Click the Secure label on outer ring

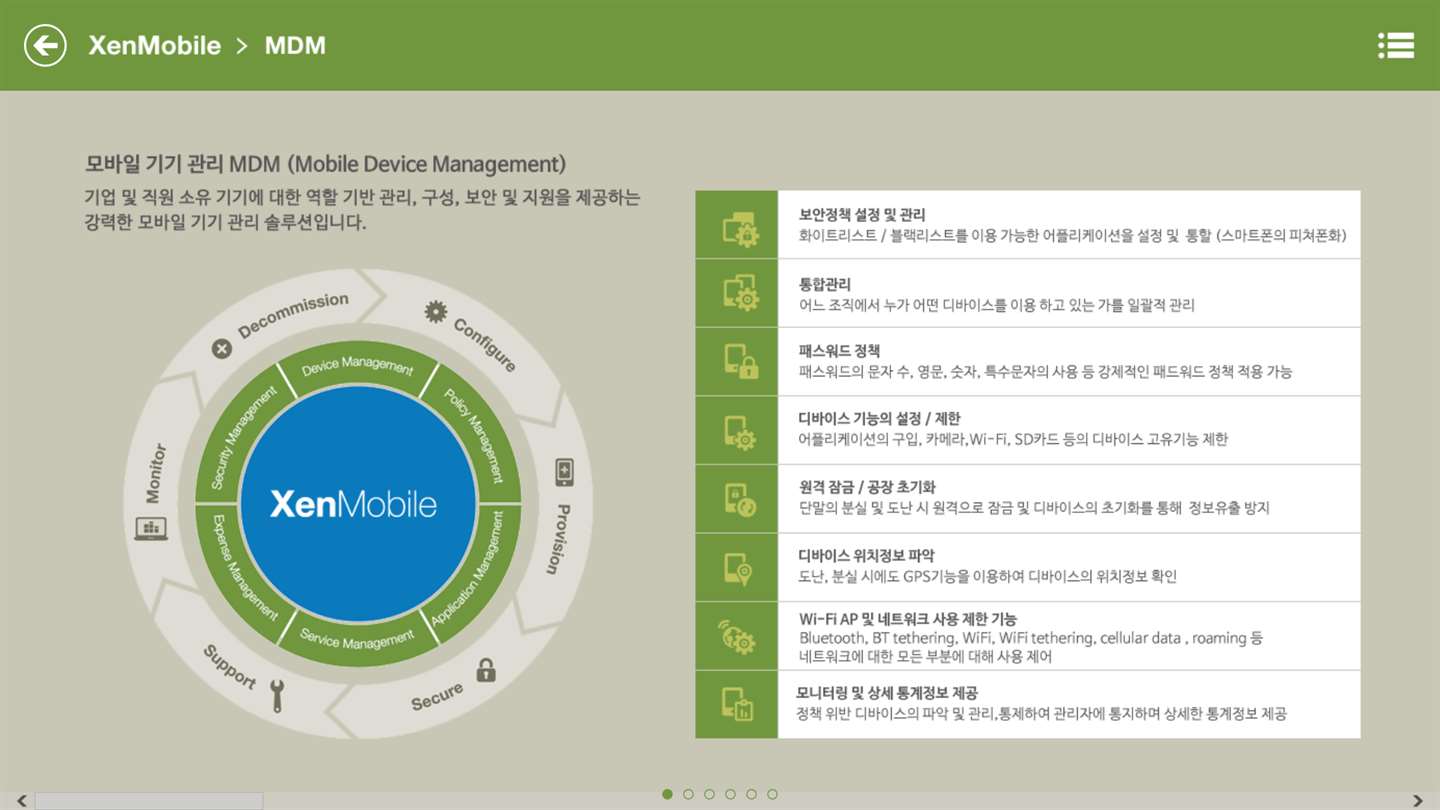pos(437,696)
